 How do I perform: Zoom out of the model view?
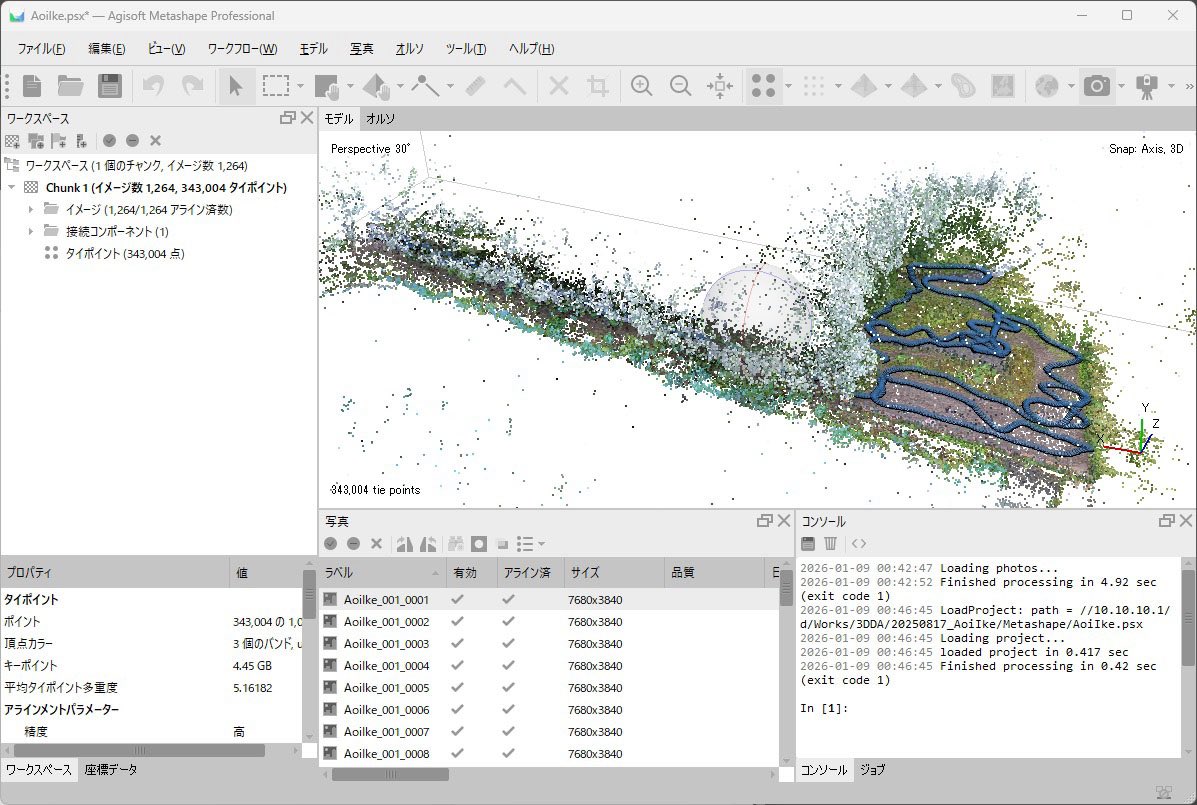(x=680, y=85)
